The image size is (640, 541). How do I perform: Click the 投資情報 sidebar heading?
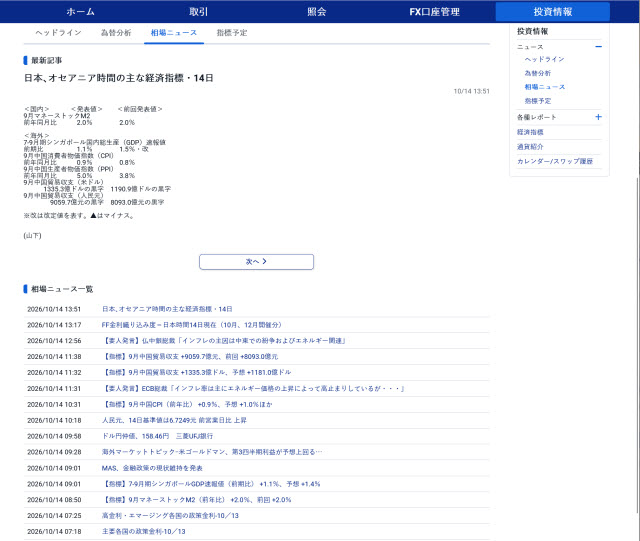pyautogui.click(x=532, y=31)
